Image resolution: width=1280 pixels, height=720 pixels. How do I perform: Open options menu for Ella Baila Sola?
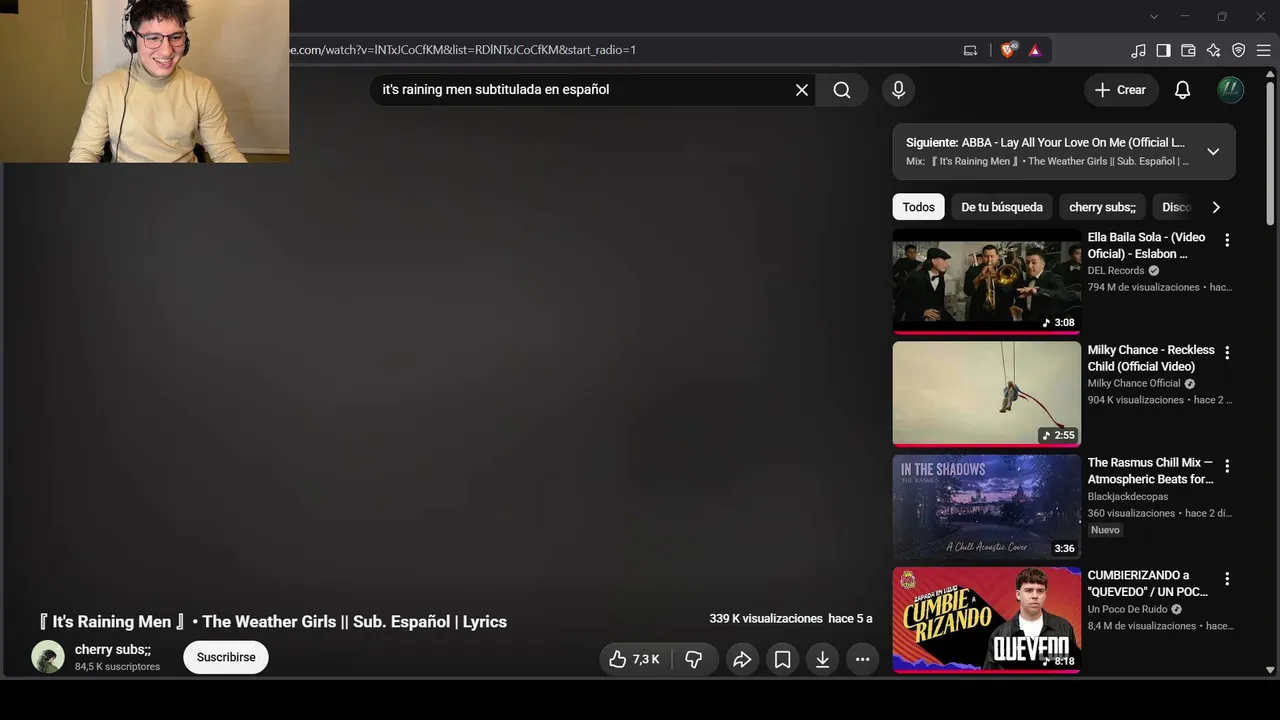(1227, 240)
